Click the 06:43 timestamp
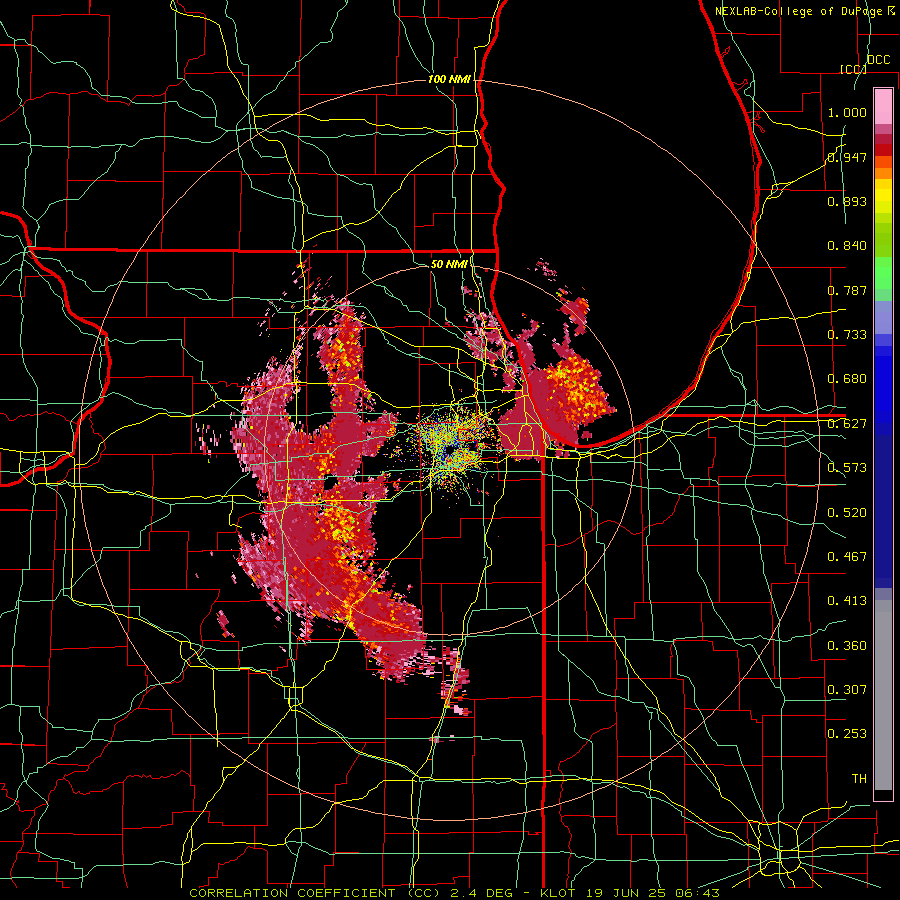 point(699,893)
